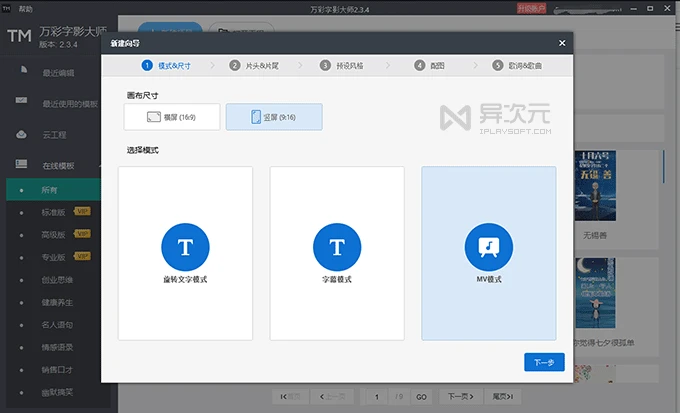Click the 上一页 pagination button
The width and height of the screenshot is (680, 413).
pyautogui.click(x=333, y=397)
